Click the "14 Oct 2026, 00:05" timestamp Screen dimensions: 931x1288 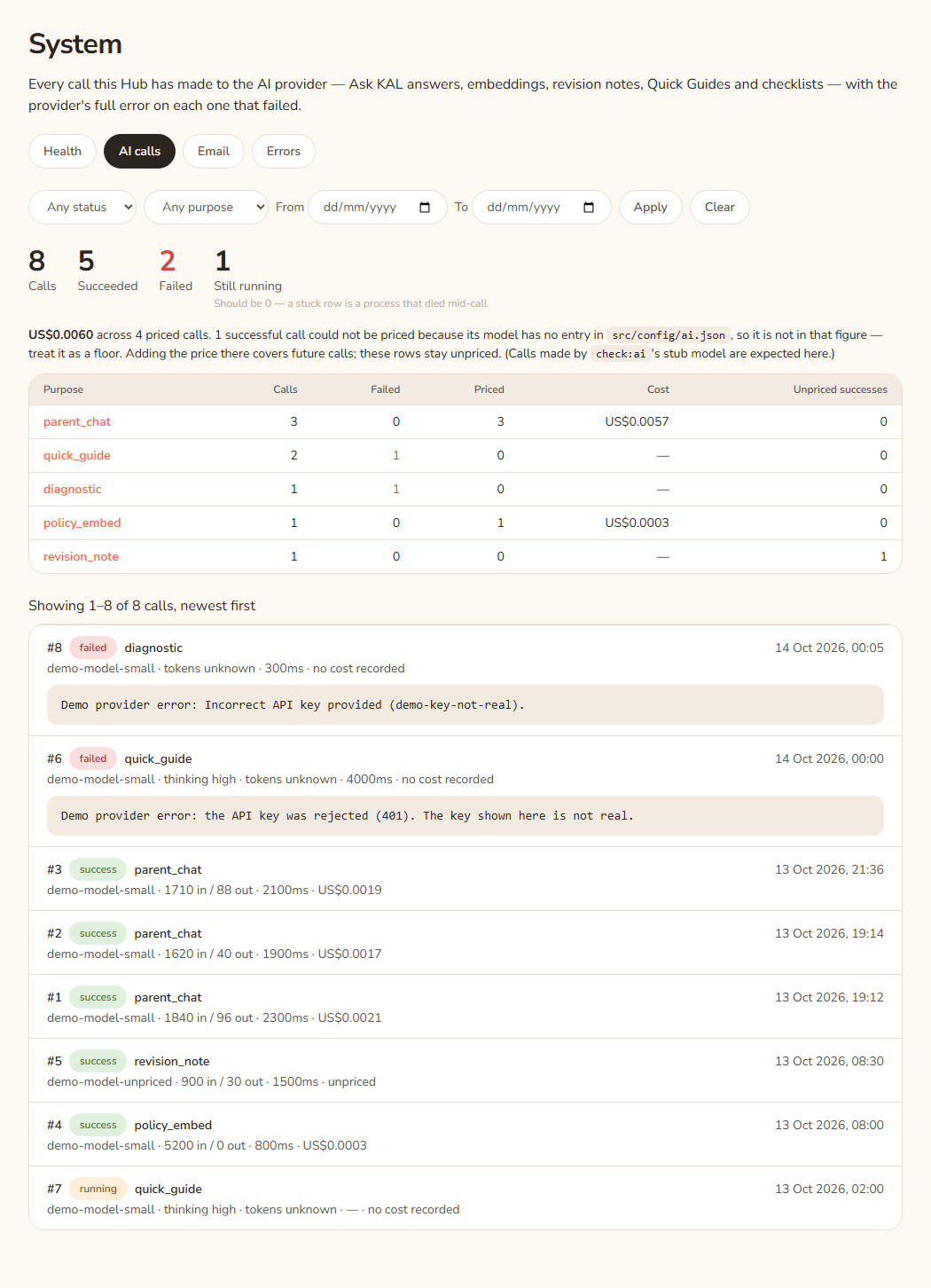click(829, 648)
